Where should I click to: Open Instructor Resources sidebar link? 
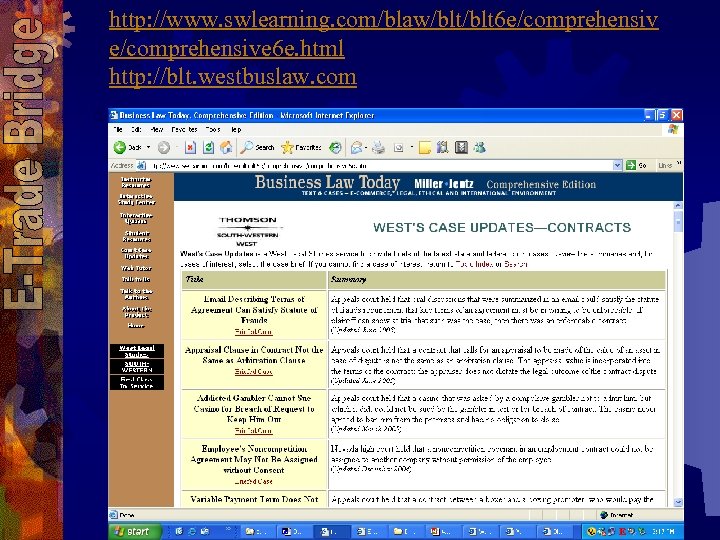tap(135, 182)
